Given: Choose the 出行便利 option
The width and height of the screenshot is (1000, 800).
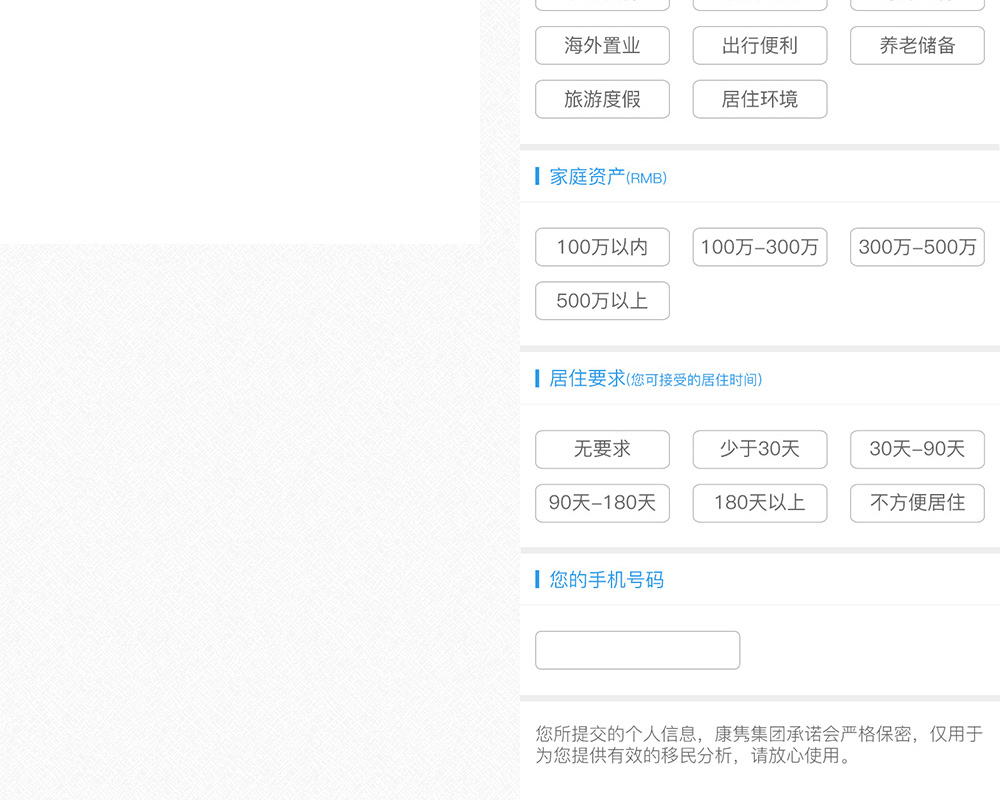Looking at the screenshot, I should pos(760,45).
